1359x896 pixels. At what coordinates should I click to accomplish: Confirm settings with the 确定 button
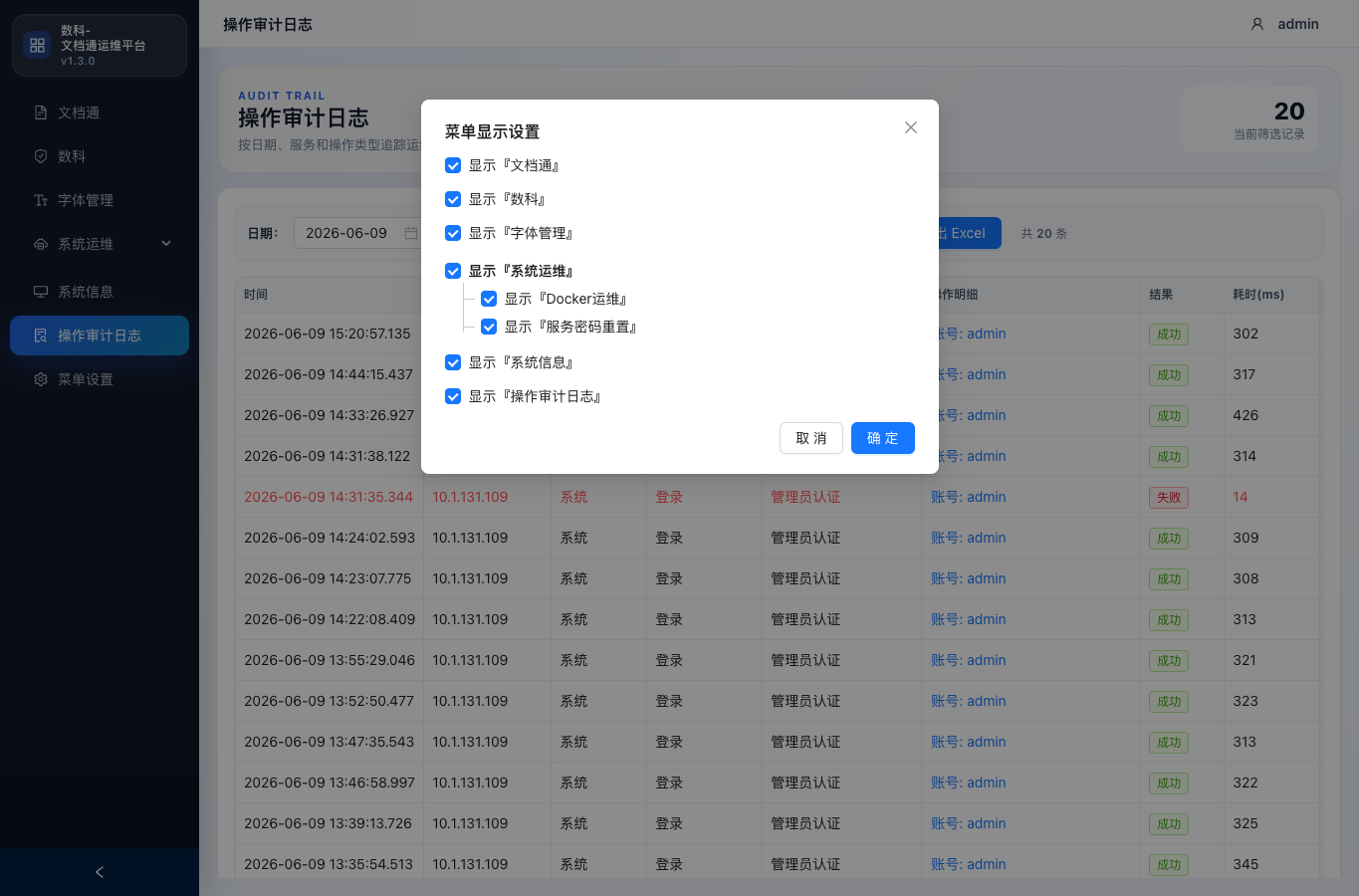pos(883,438)
